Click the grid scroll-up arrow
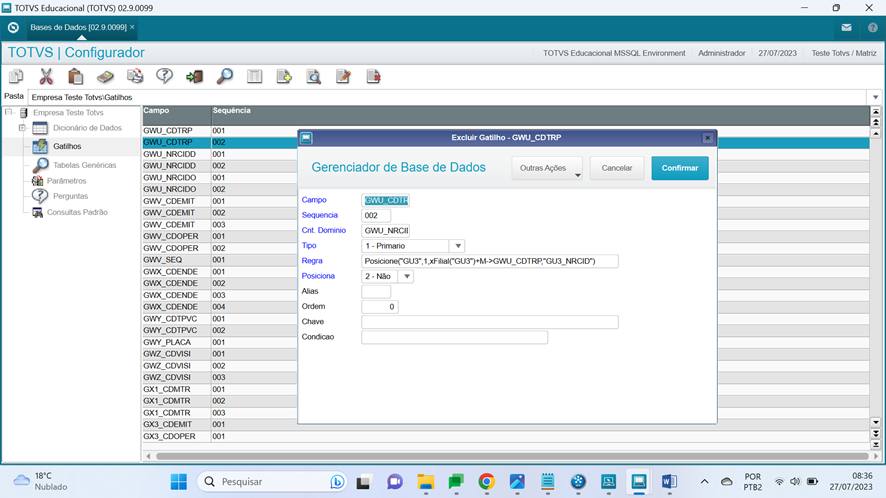Image resolution: width=886 pixels, height=498 pixels. pos(875,134)
